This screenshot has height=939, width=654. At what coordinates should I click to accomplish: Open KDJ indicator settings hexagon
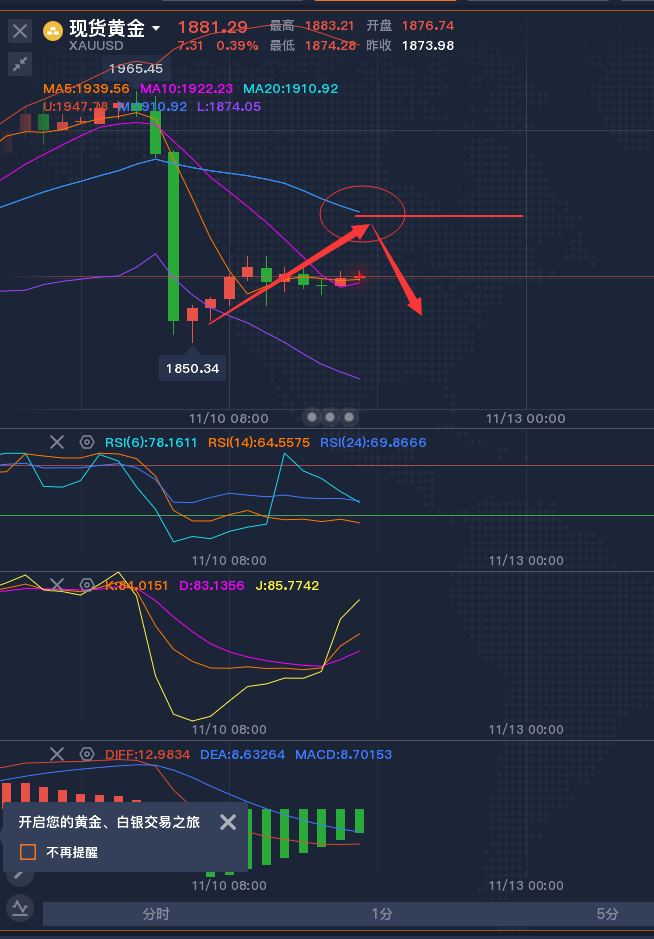[x=87, y=585]
